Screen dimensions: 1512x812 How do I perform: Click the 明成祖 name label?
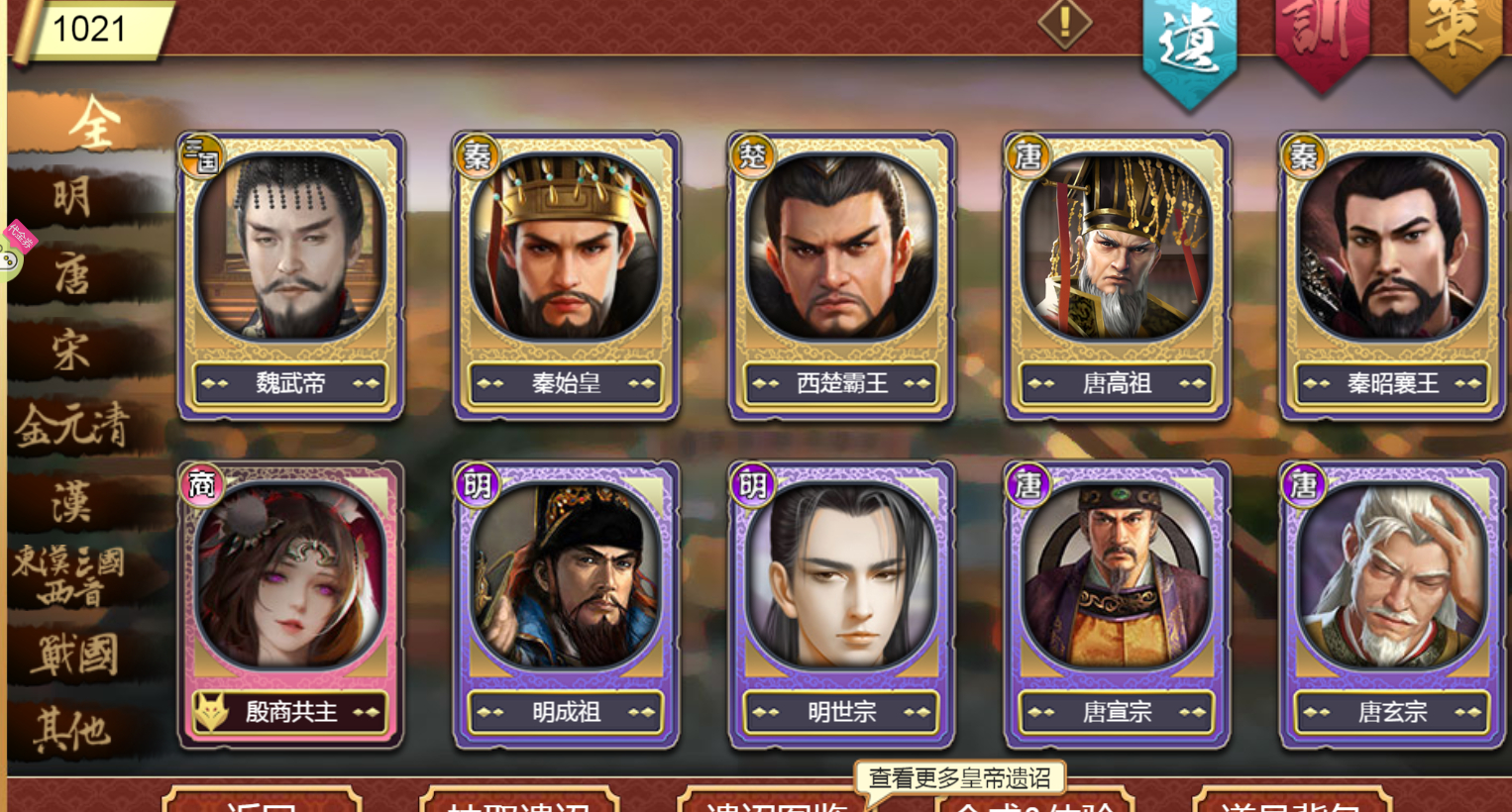click(x=566, y=711)
